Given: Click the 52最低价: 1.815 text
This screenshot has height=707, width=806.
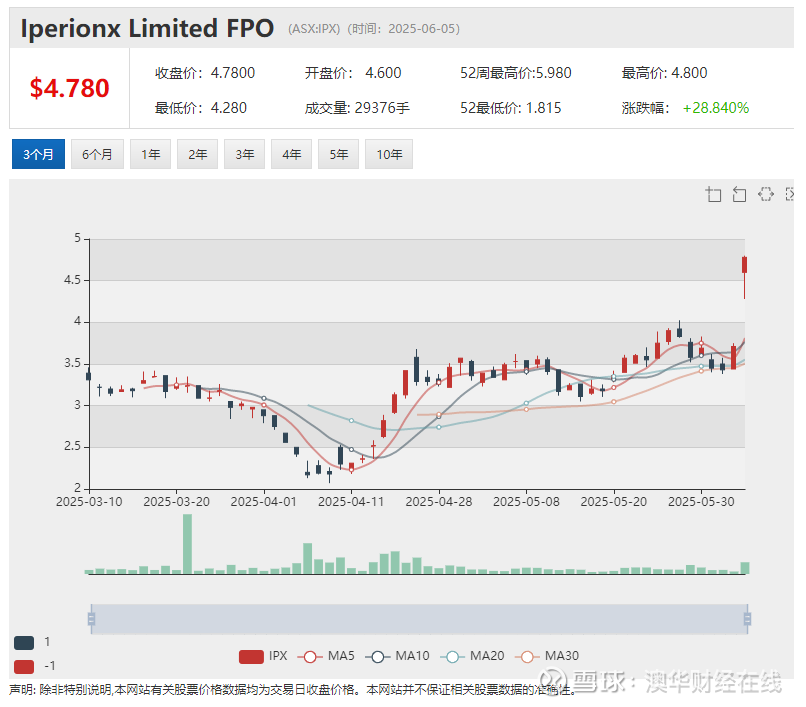Looking at the screenshot, I should tap(510, 108).
